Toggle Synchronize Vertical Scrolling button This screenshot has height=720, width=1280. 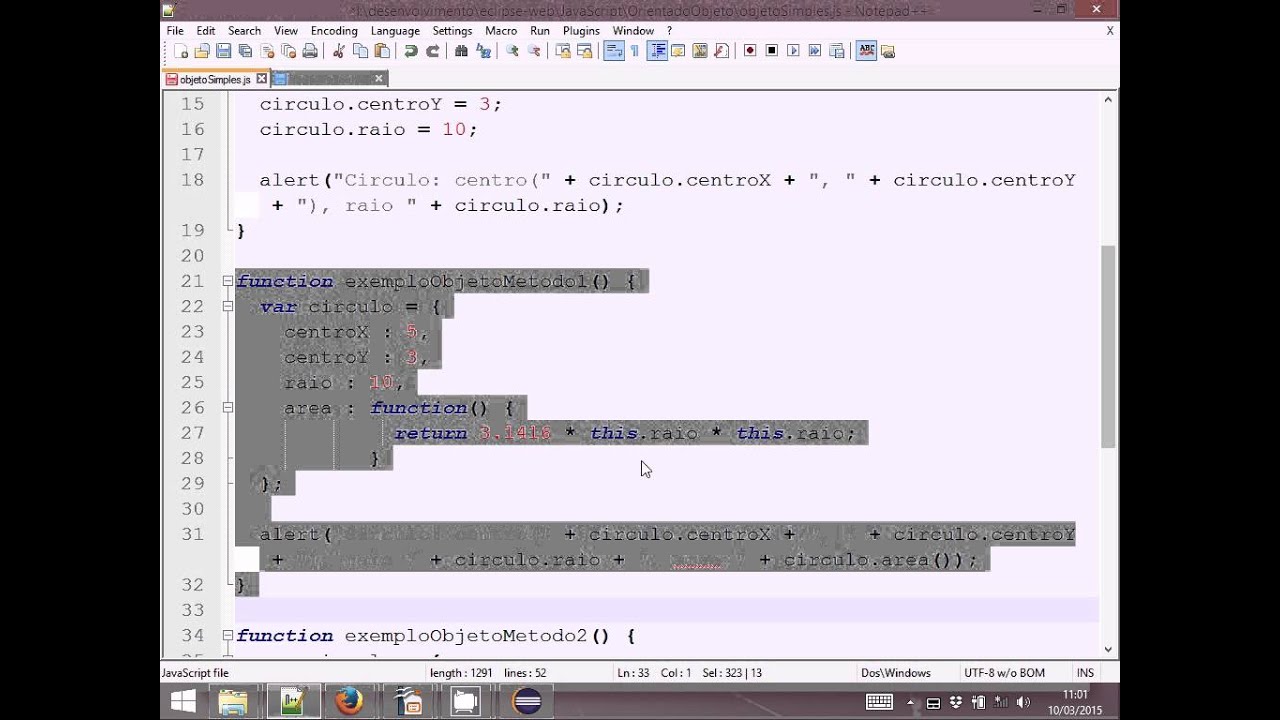[563, 51]
